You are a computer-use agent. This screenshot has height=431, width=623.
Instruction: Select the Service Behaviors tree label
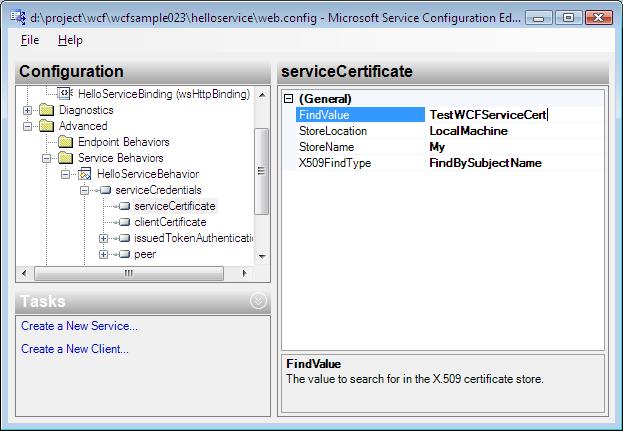[x=120, y=158]
